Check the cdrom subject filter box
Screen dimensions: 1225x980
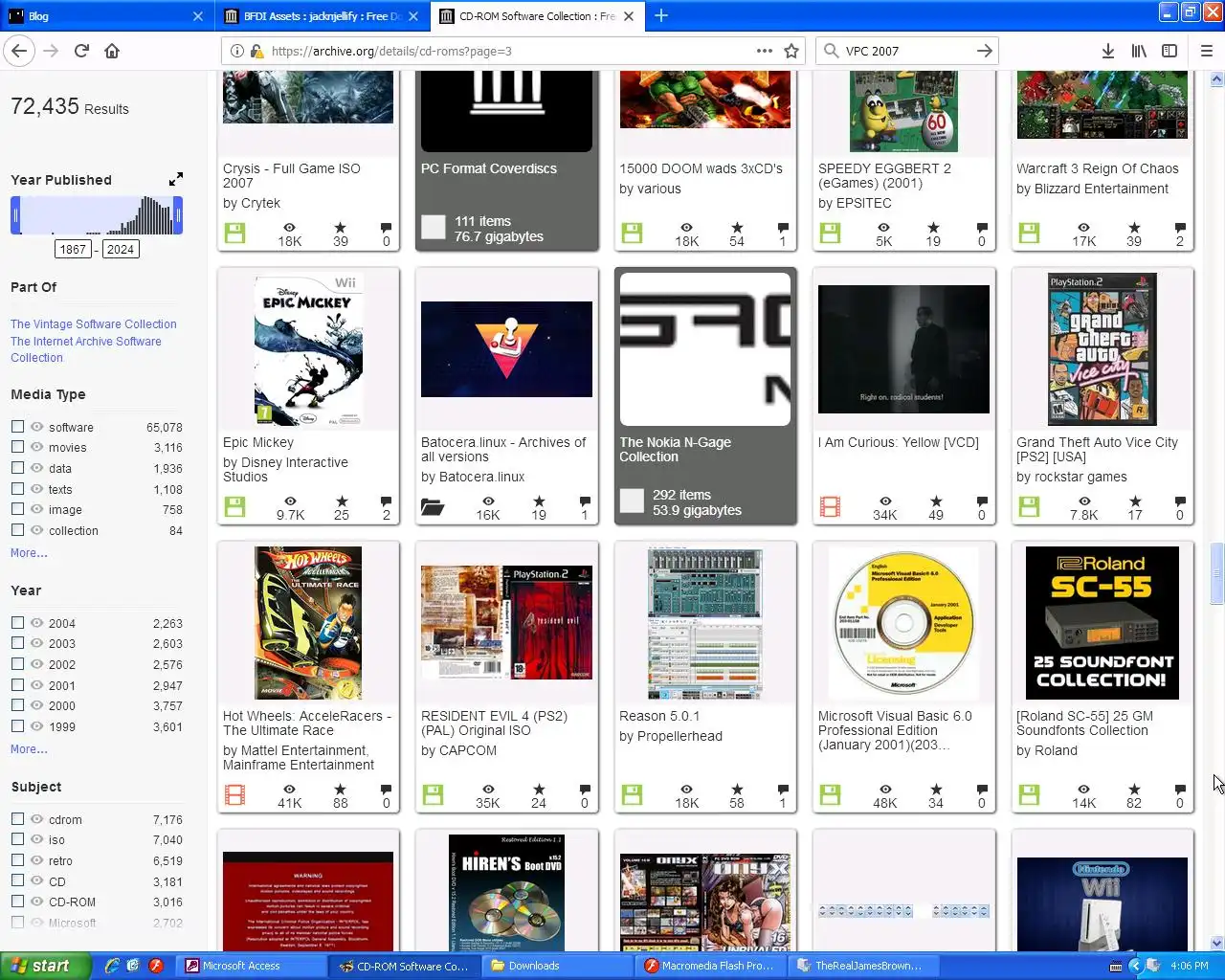coord(17,818)
